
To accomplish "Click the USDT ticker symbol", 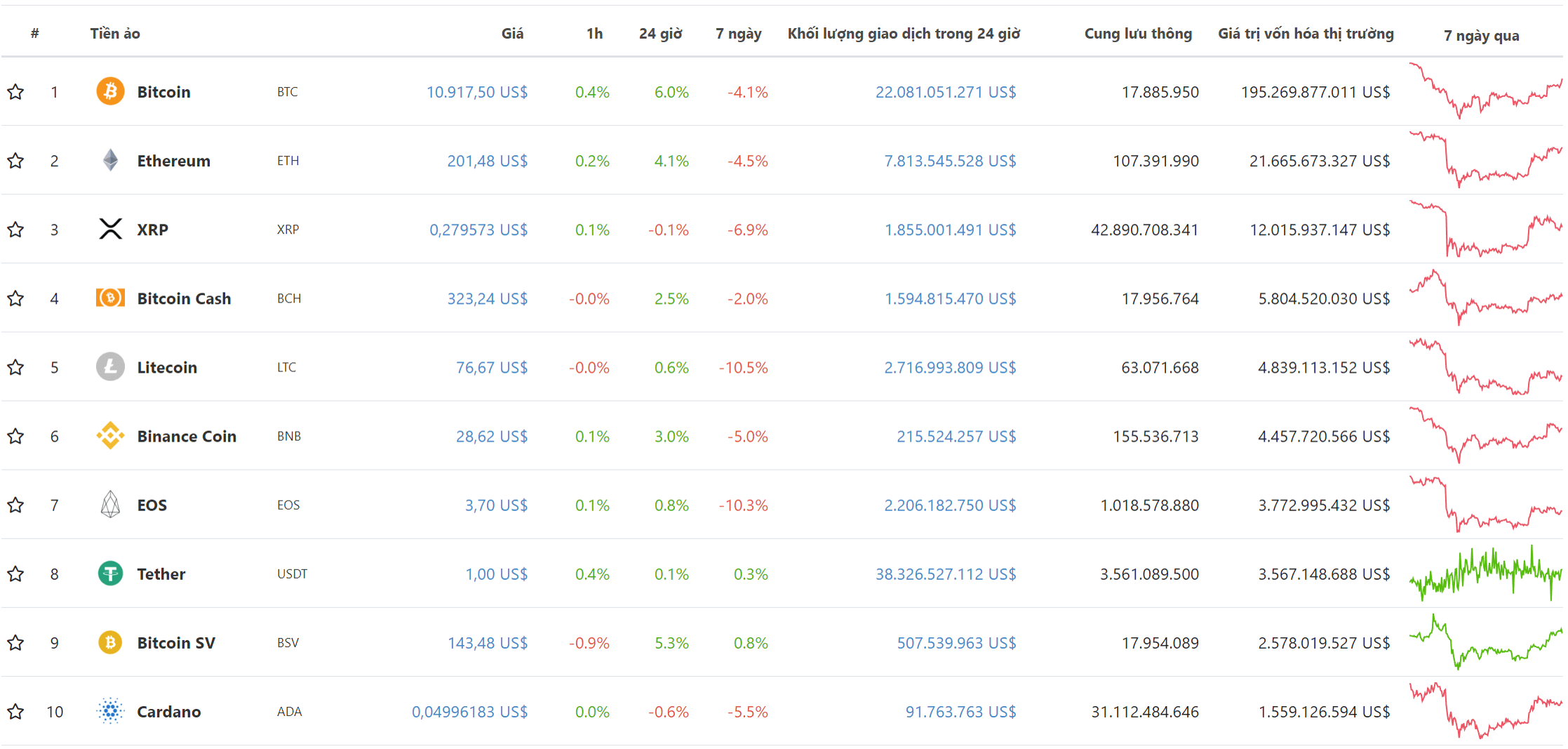I will (292, 574).
